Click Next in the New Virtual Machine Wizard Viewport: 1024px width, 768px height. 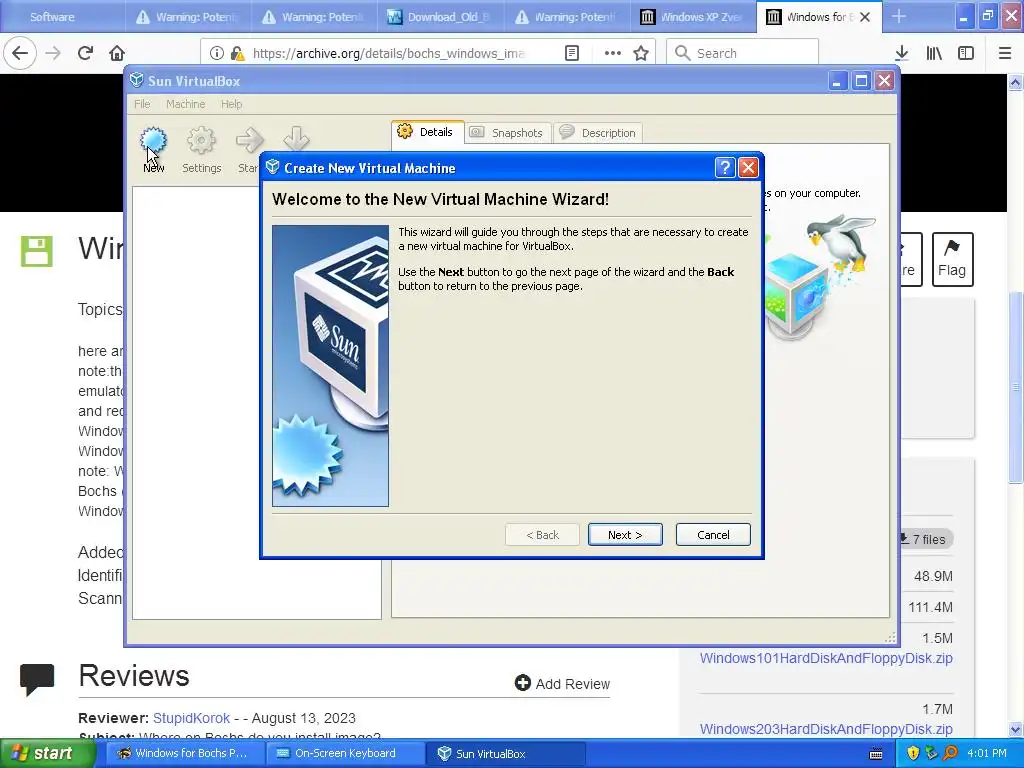coord(625,535)
